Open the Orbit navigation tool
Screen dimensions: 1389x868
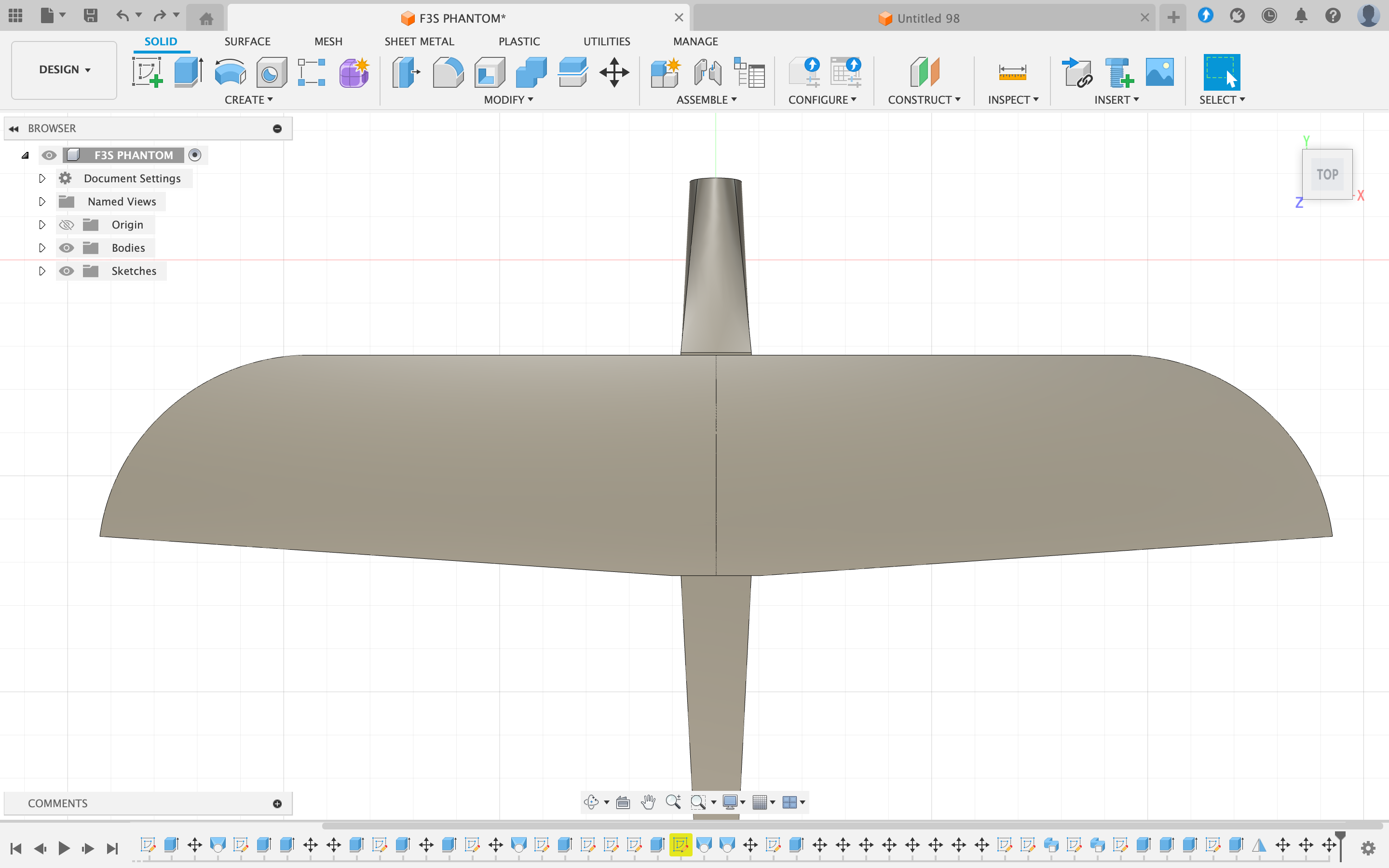591,802
